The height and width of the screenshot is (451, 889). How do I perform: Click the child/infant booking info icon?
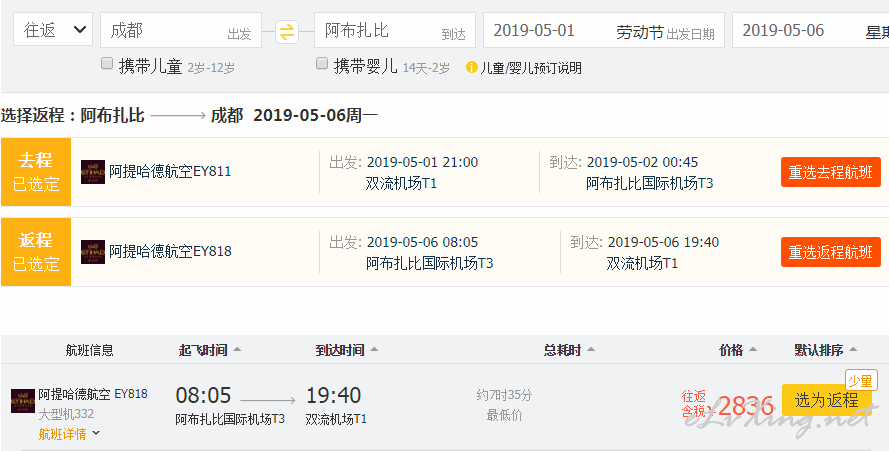(472, 68)
